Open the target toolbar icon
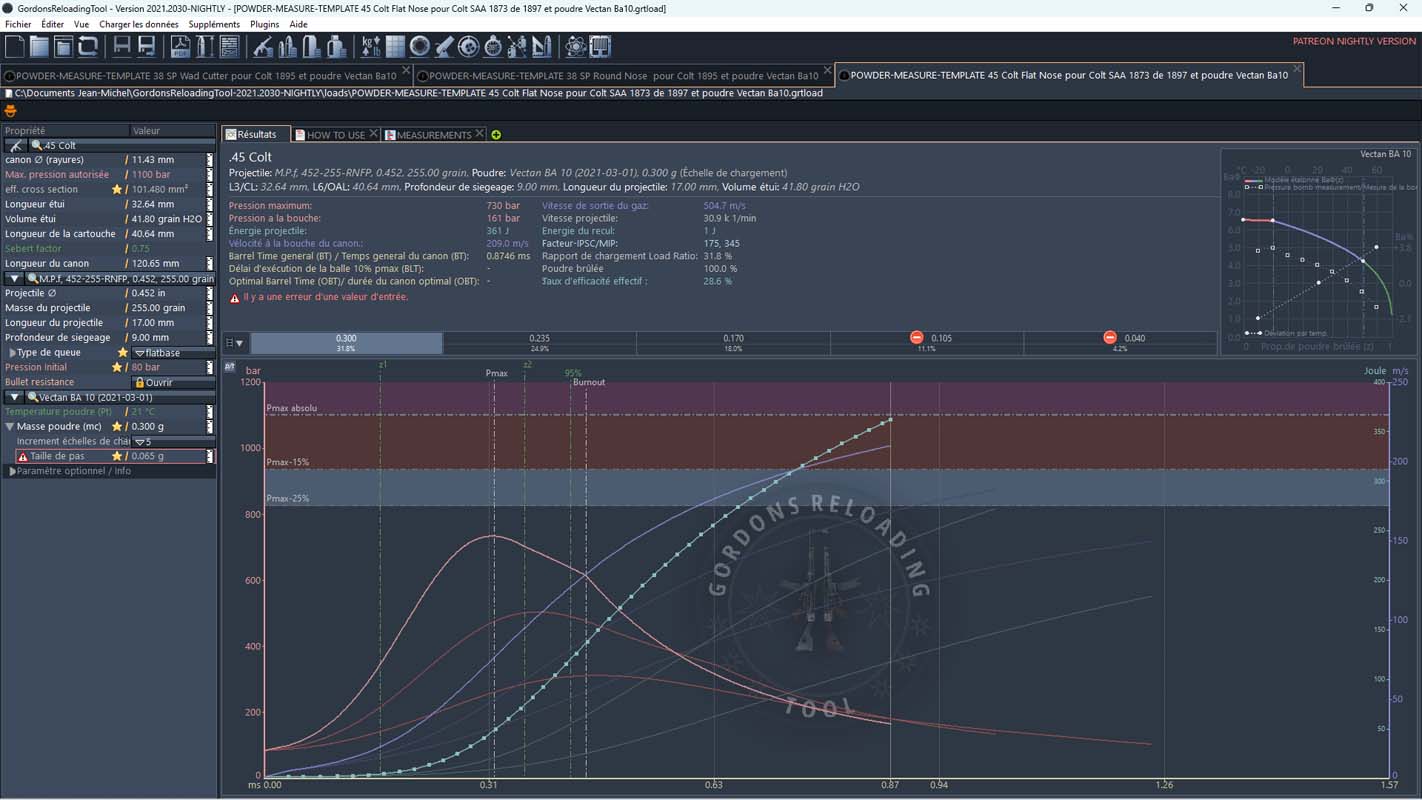The height and width of the screenshot is (800, 1422). coord(468,46)
